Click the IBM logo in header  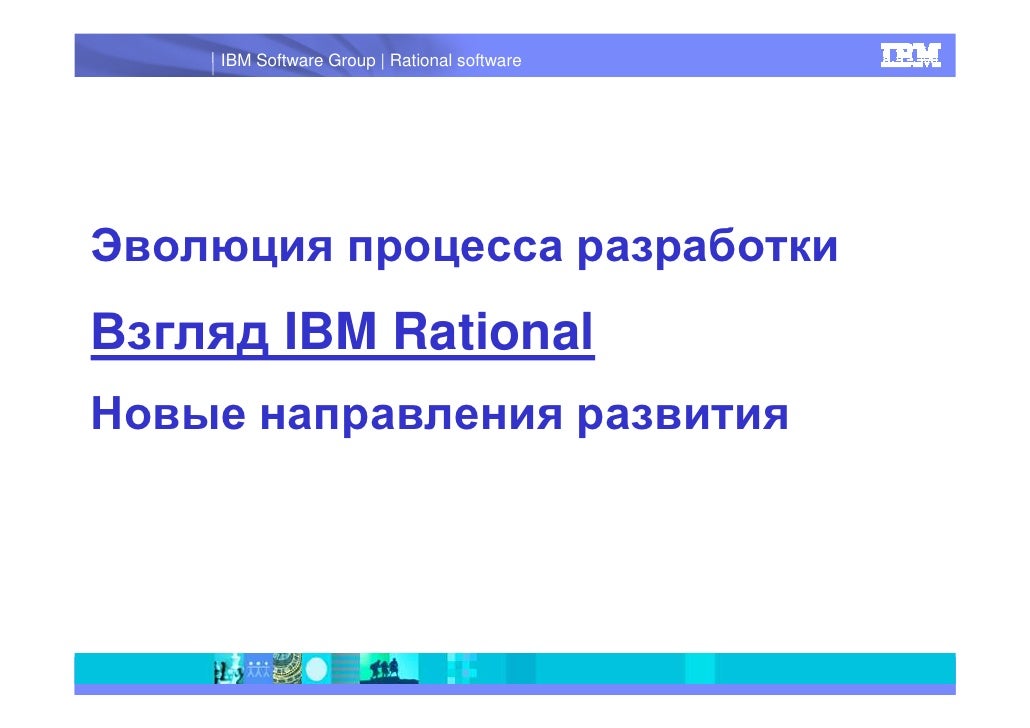tap(910, 55)
